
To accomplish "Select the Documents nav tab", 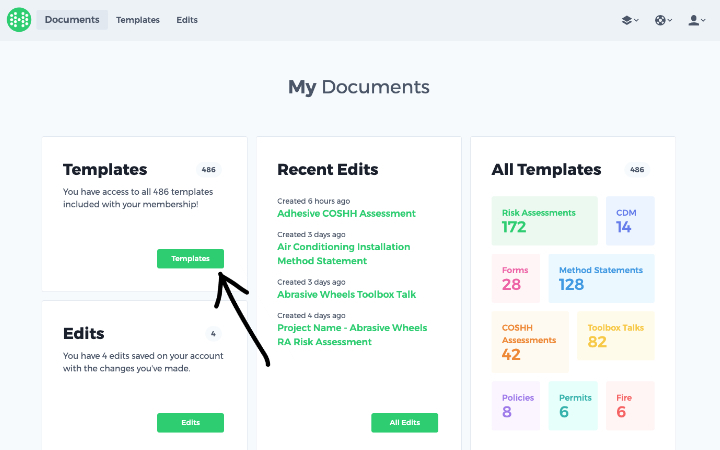I will (x=72, y=20).
